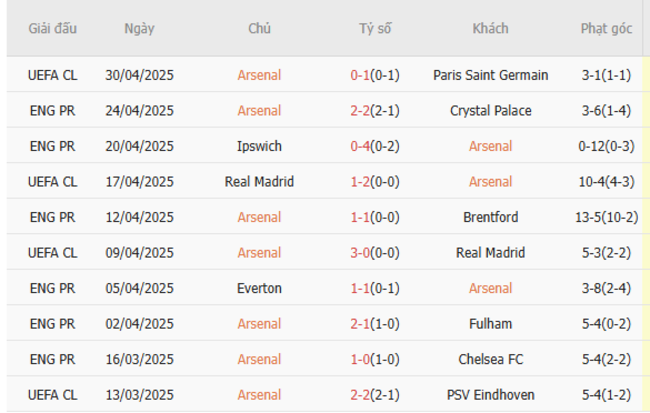Click the Everton home team name
Screen dimensions: 650x413
click(x=259, y=288)
